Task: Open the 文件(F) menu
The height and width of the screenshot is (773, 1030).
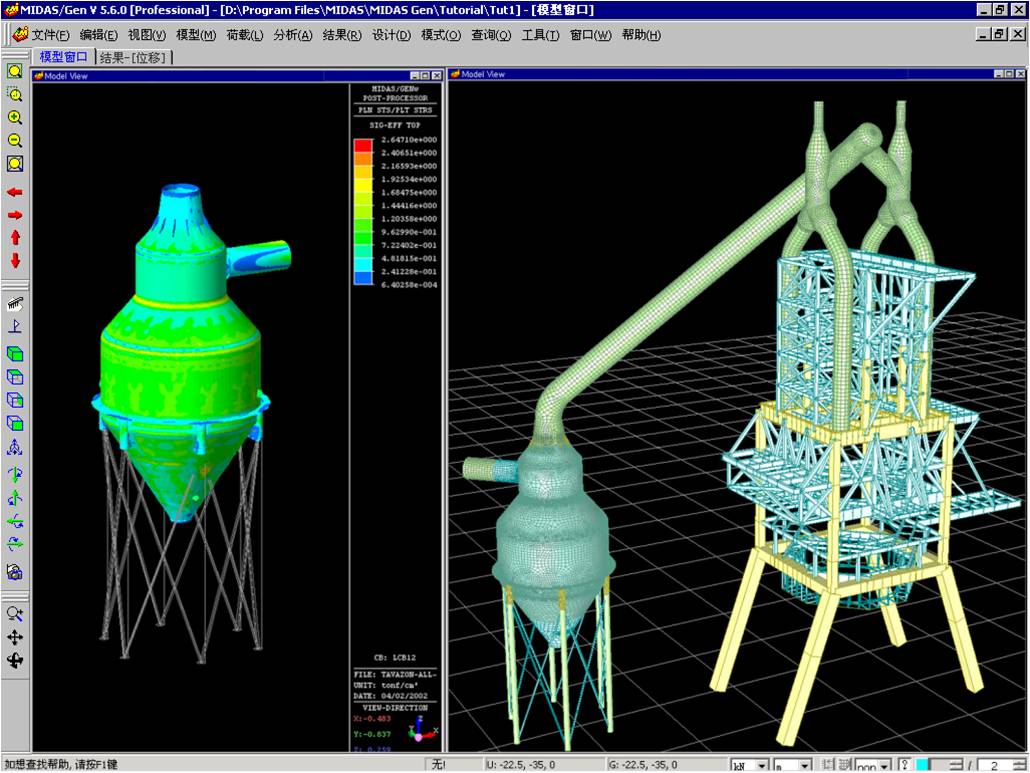Action: [51, 35]
